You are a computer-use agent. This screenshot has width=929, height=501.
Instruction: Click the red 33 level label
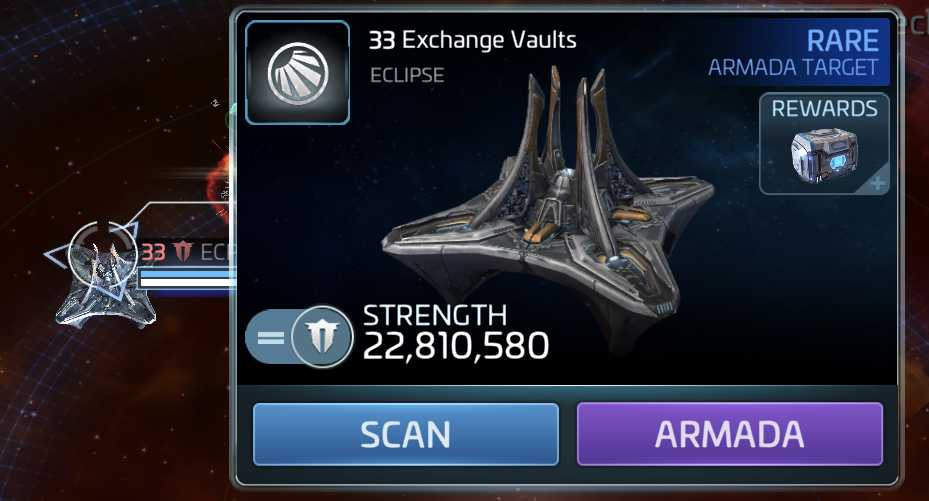(153, 252)
